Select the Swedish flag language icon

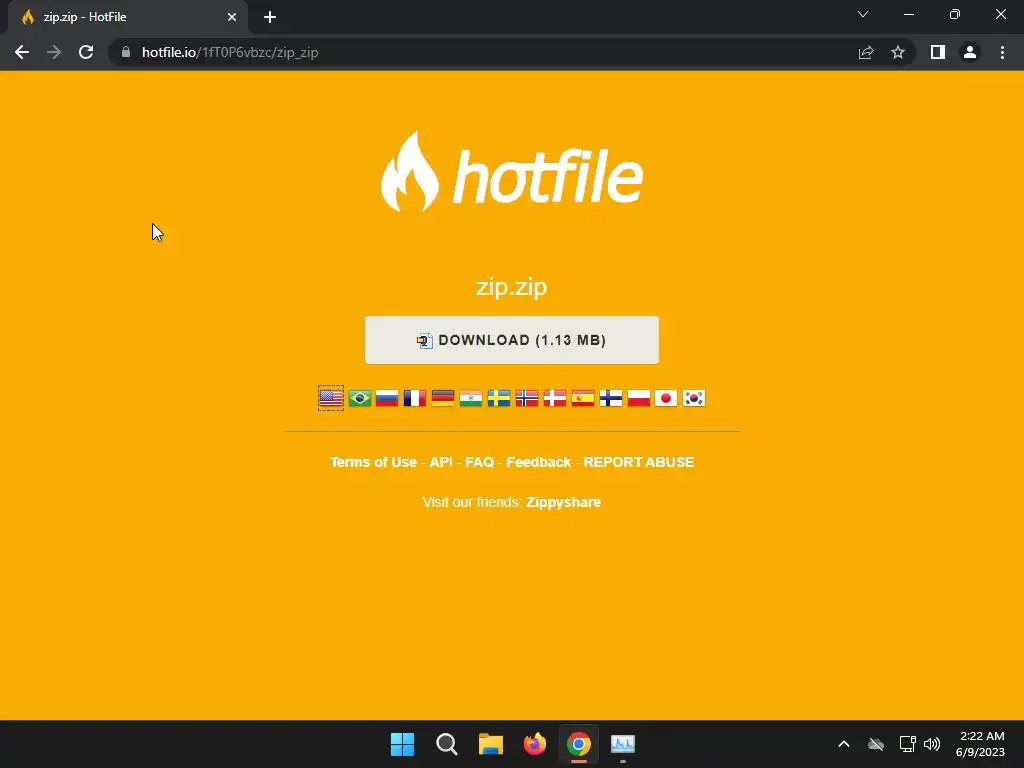coord(499,398)
